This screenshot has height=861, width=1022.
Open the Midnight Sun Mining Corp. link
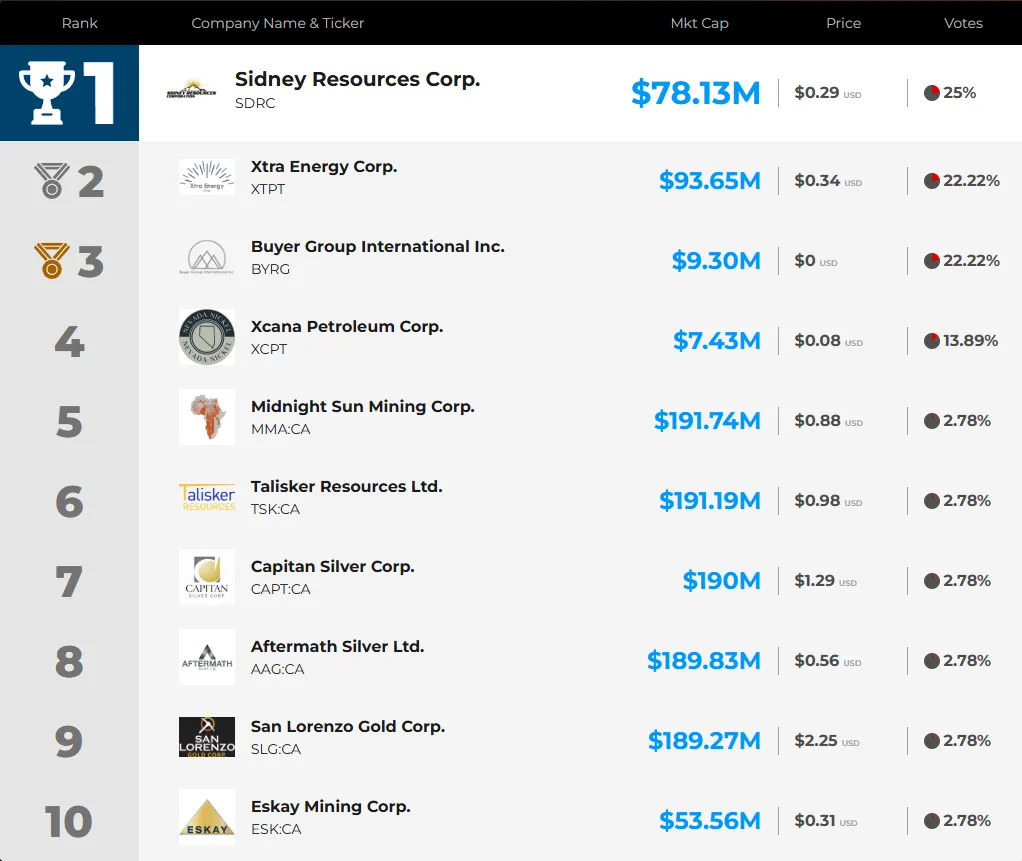pyautogui.click(x=362, y=406)
